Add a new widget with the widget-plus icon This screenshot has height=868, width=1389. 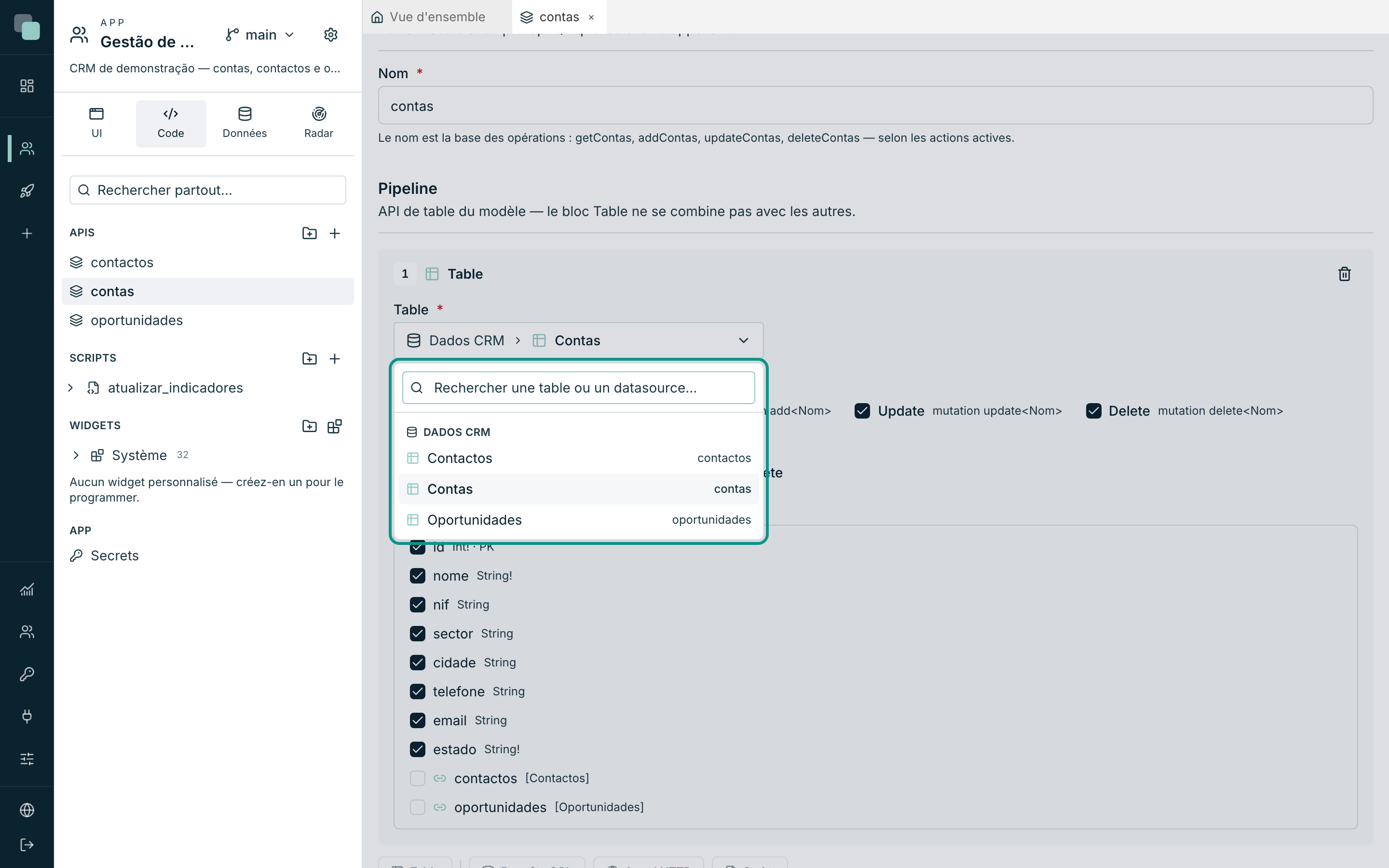[335, 426]
